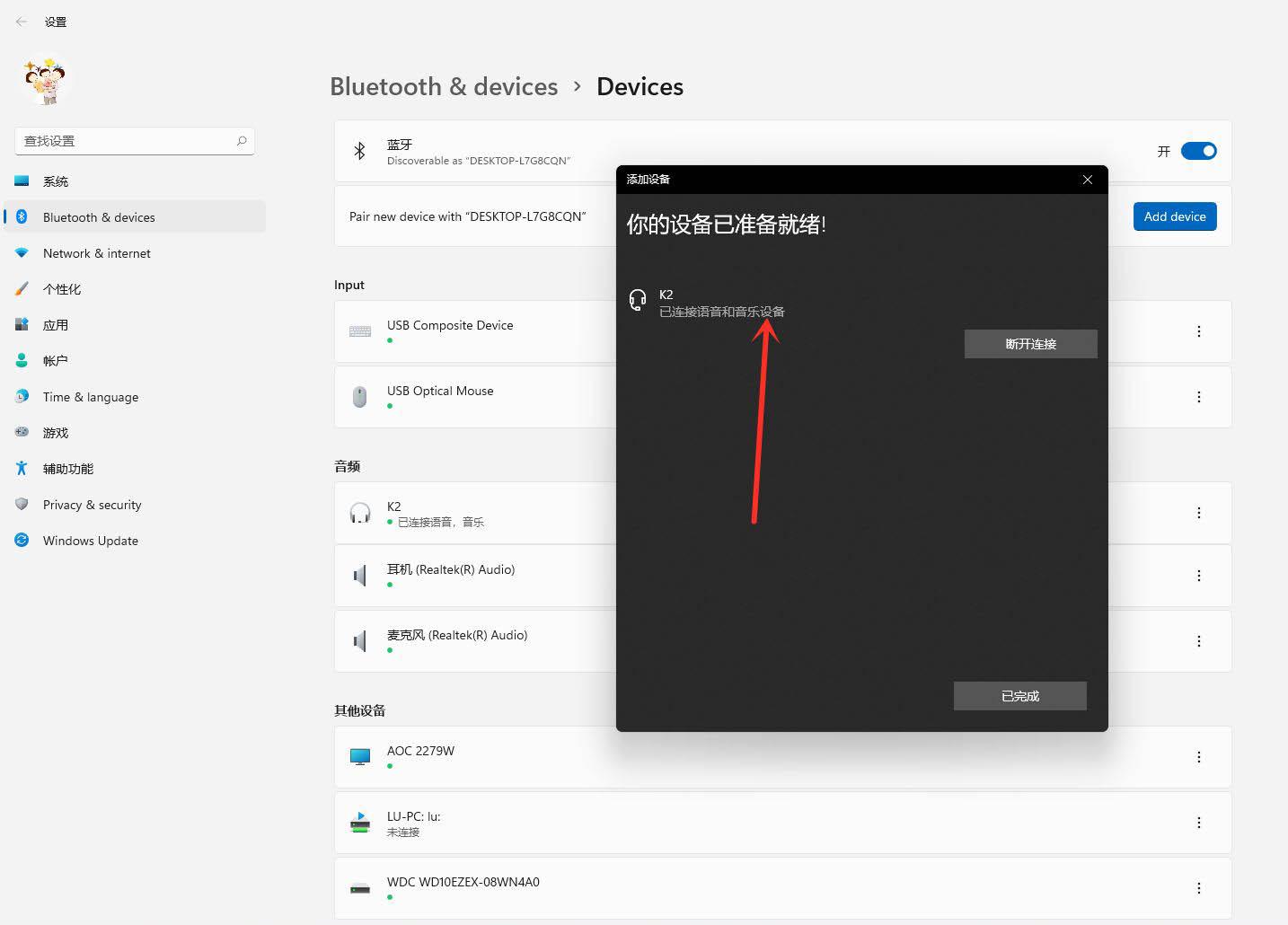Click the Add device button
This screenshot has height=925, width=1288.
click(1175, 216)
